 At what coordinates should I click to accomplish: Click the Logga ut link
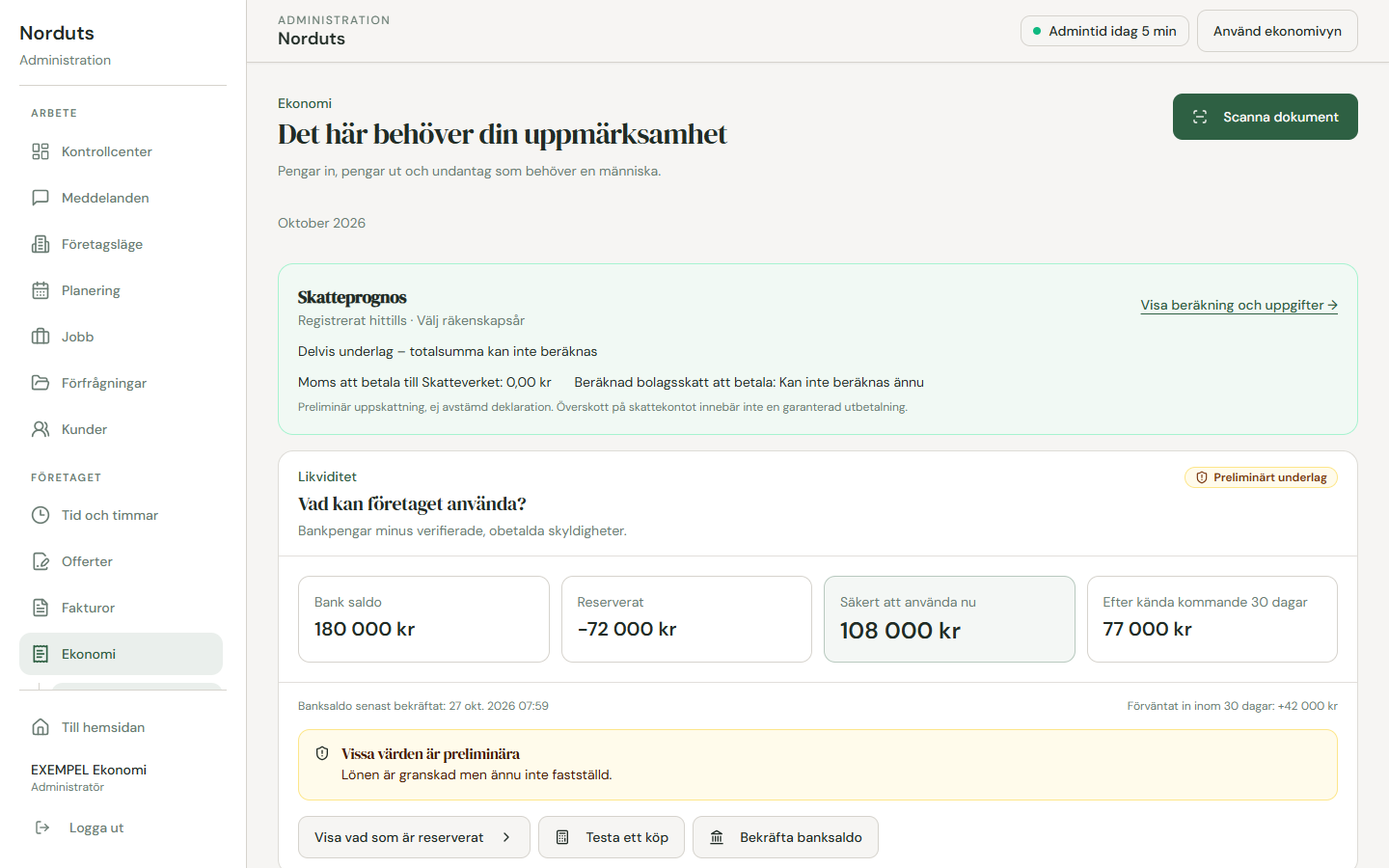(121, 827)
